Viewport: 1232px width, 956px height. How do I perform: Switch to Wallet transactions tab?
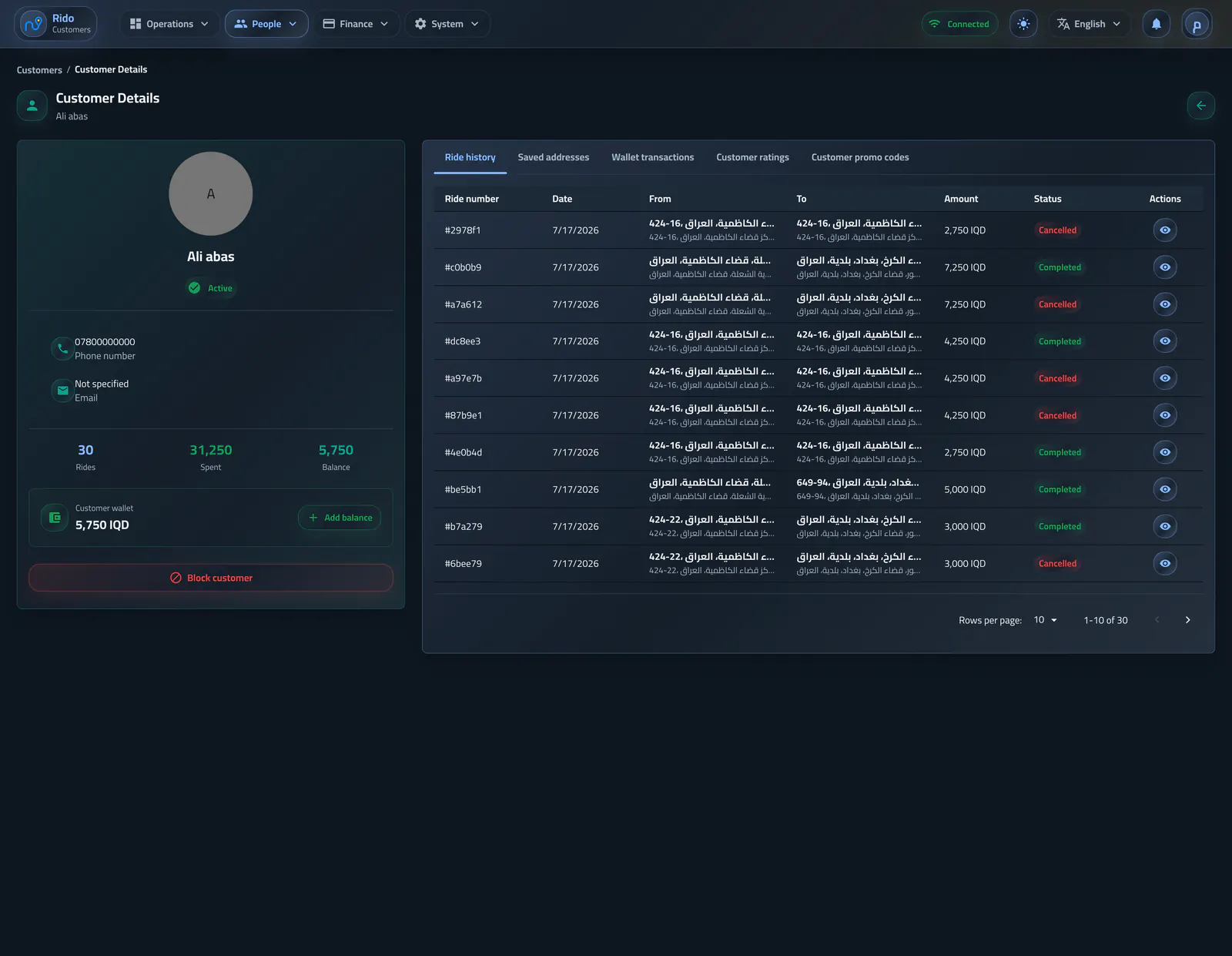652,157
